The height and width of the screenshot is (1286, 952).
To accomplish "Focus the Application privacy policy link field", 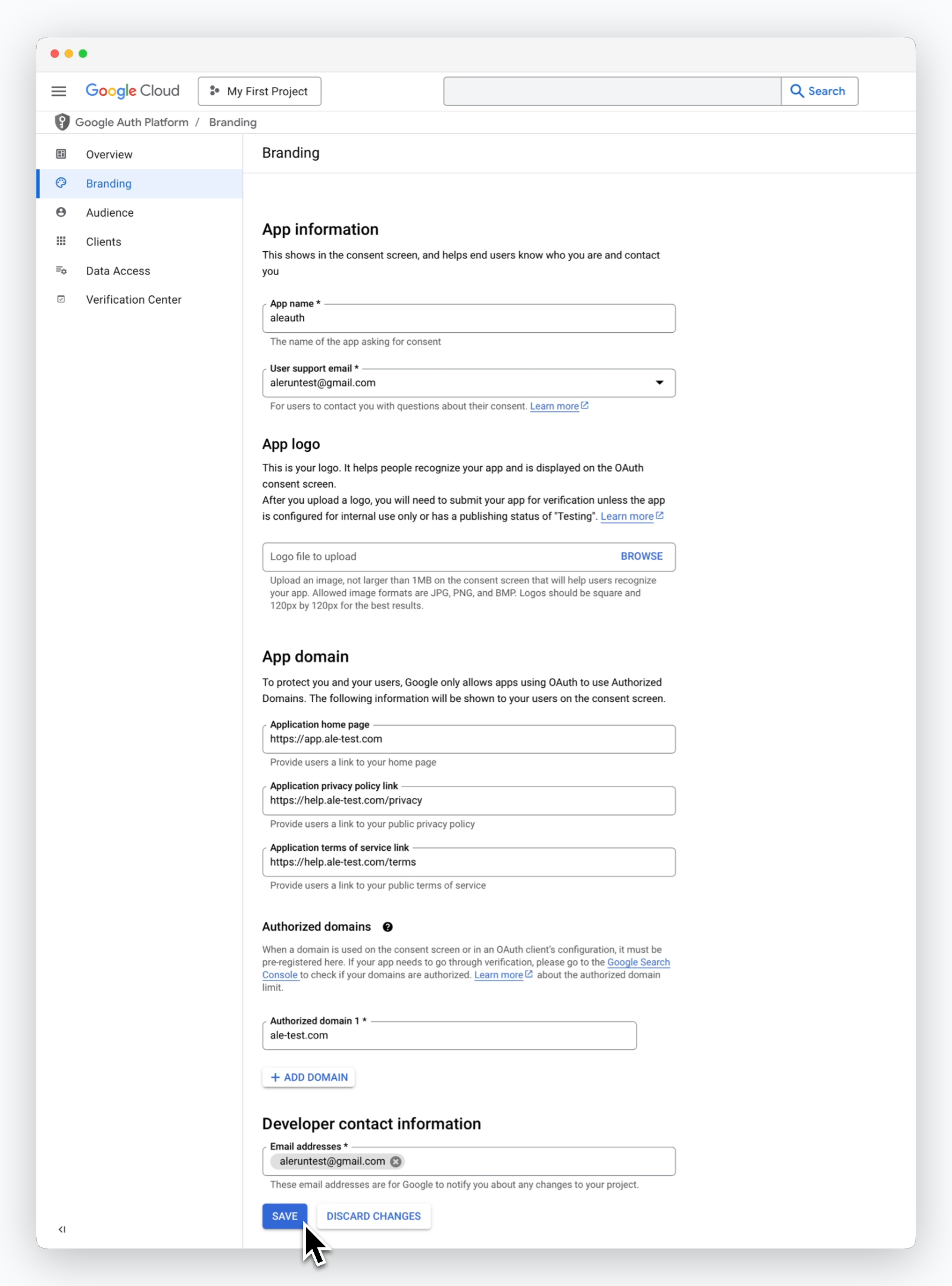I will [469, 801].
